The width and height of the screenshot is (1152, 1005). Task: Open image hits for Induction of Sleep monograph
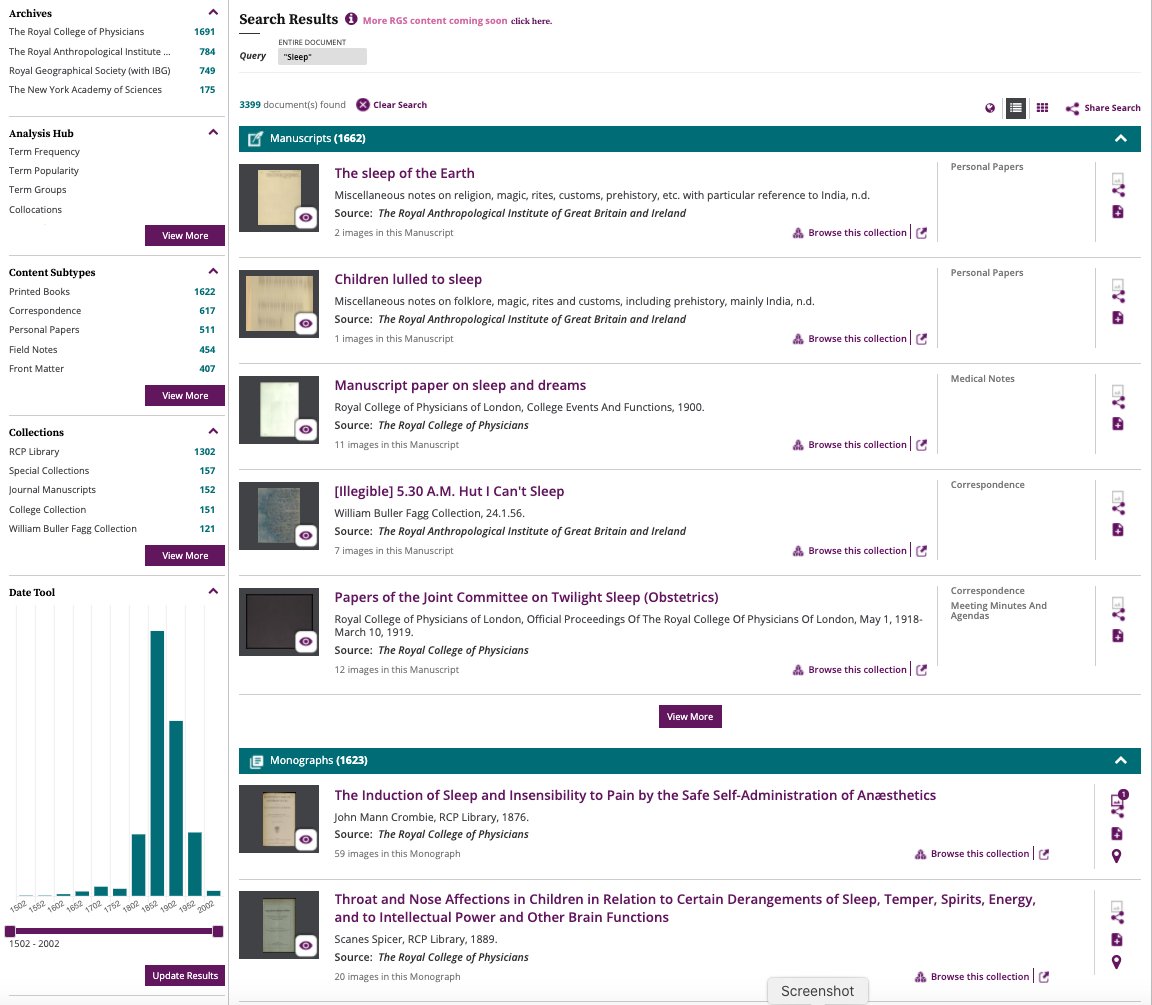click(1117, 799)
